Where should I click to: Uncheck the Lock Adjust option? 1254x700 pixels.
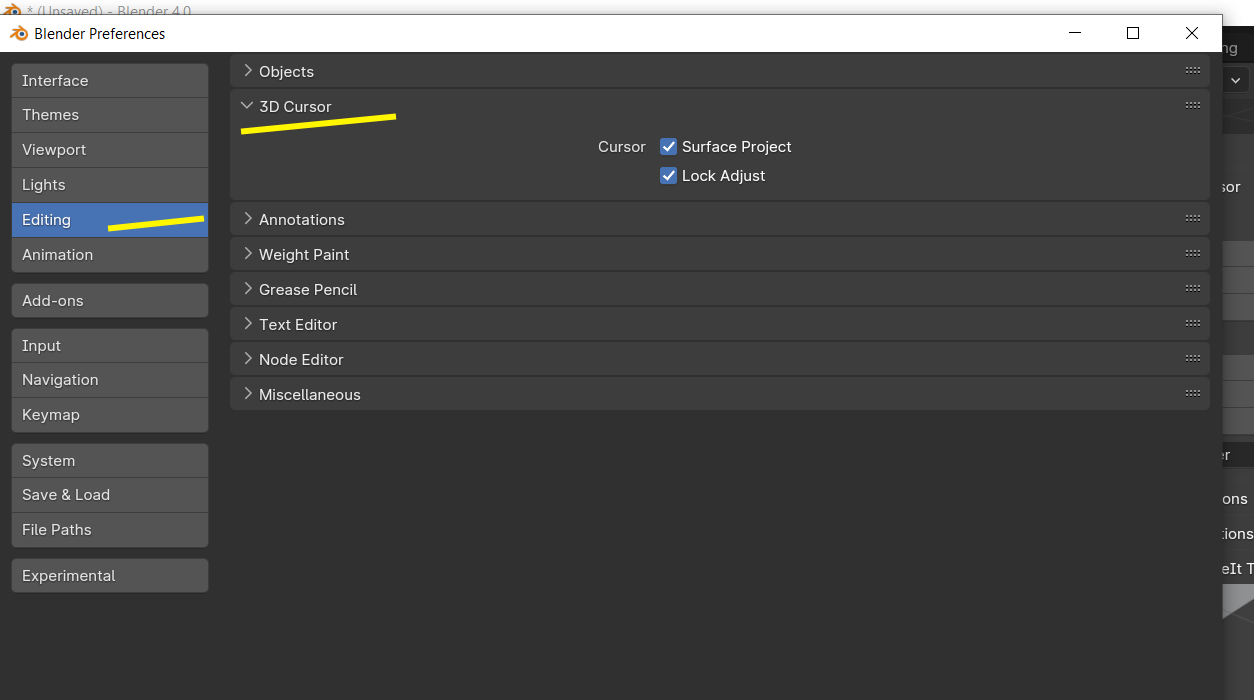tap(669, 176)
